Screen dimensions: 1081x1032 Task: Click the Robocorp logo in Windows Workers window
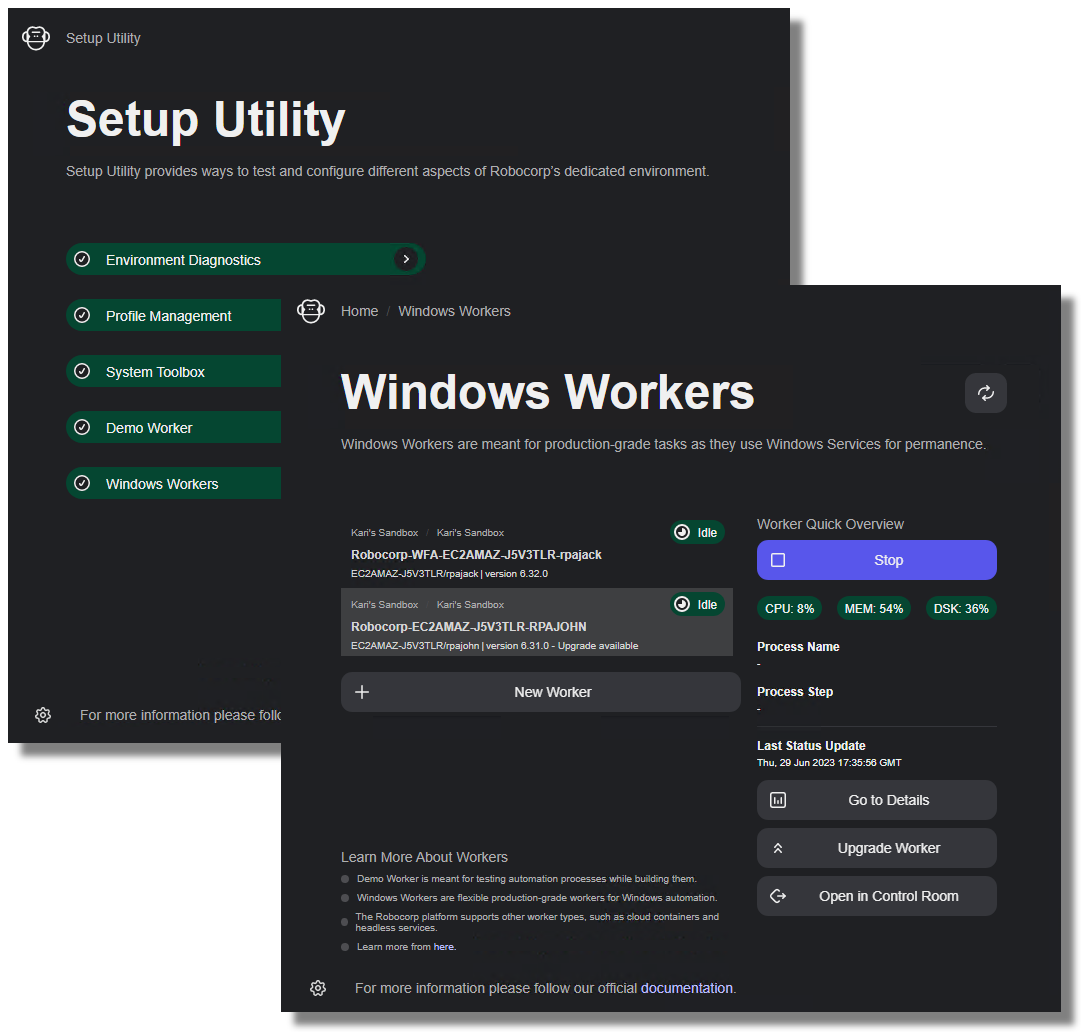(311, 311)
